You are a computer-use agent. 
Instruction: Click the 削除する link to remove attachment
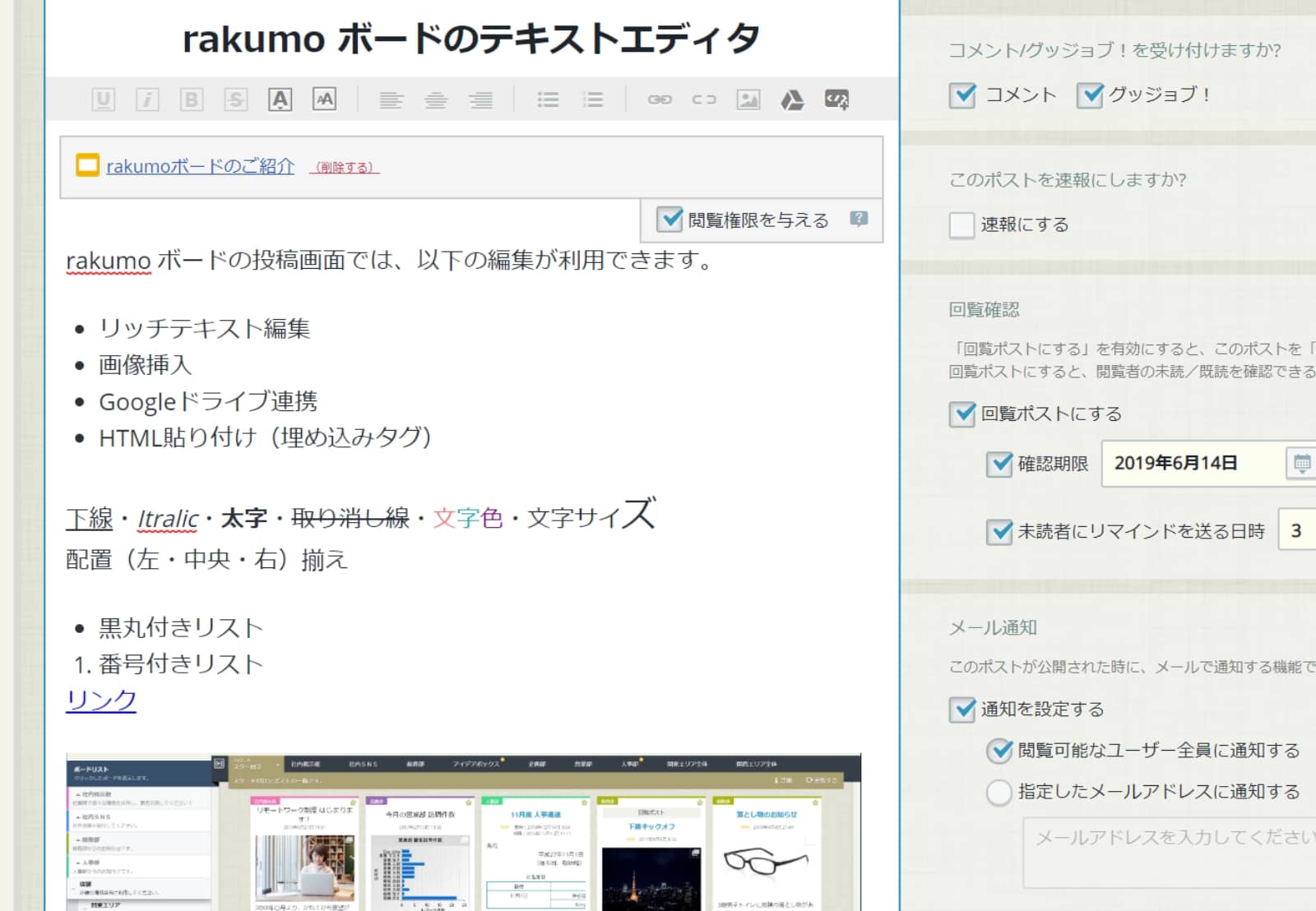(345, 167)
